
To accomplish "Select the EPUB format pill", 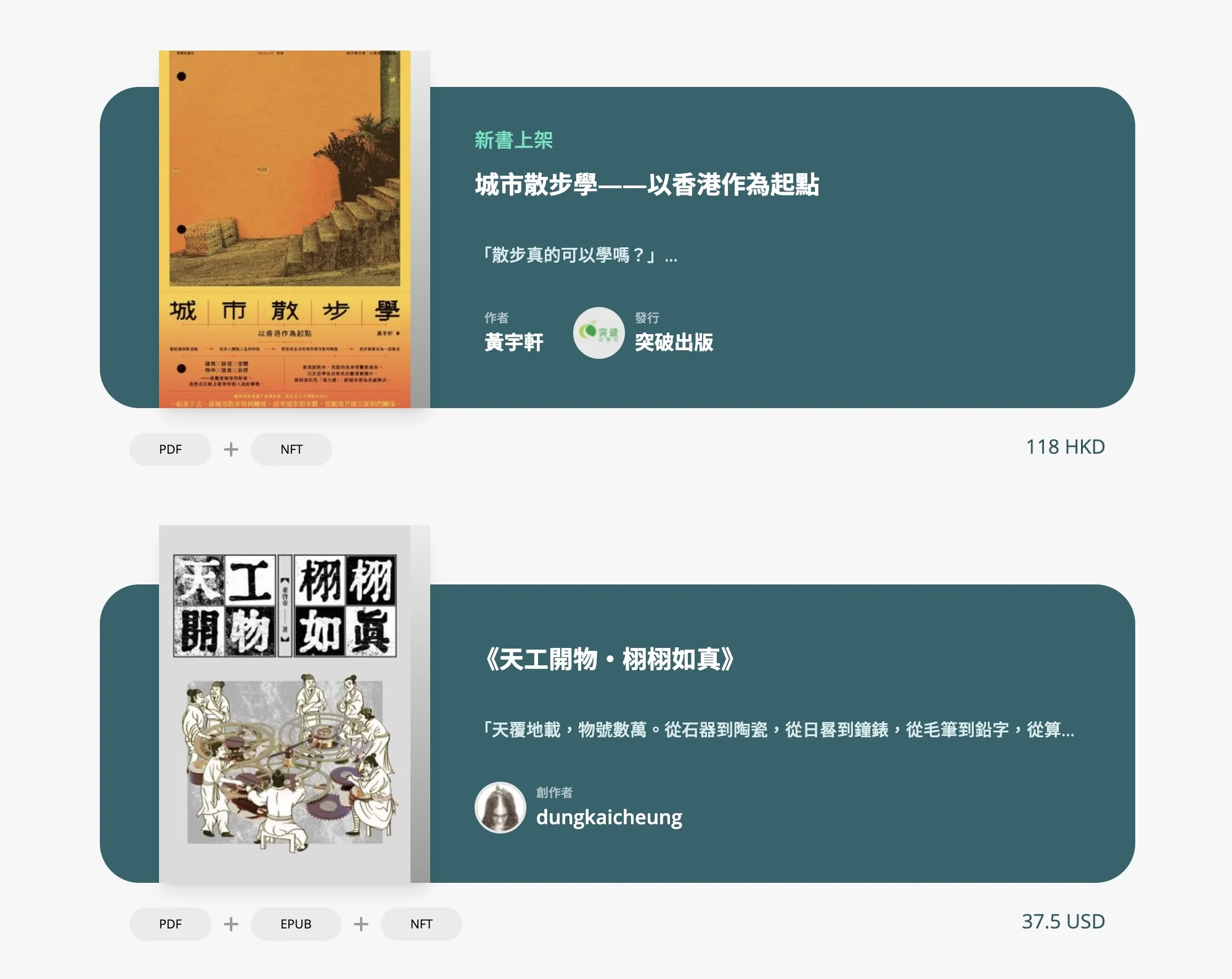I will pyautogui.click(x=296, y=924).
